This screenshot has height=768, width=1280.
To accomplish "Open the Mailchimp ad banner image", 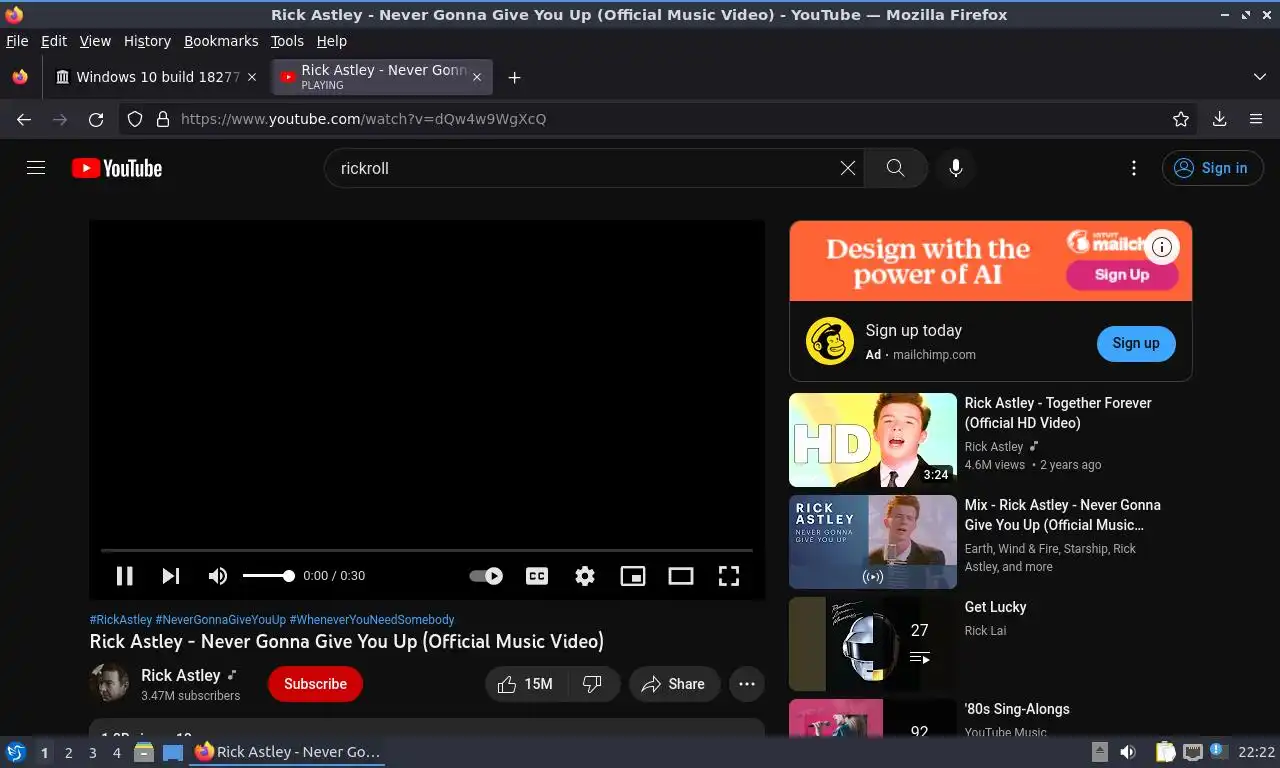I will 990,261.
